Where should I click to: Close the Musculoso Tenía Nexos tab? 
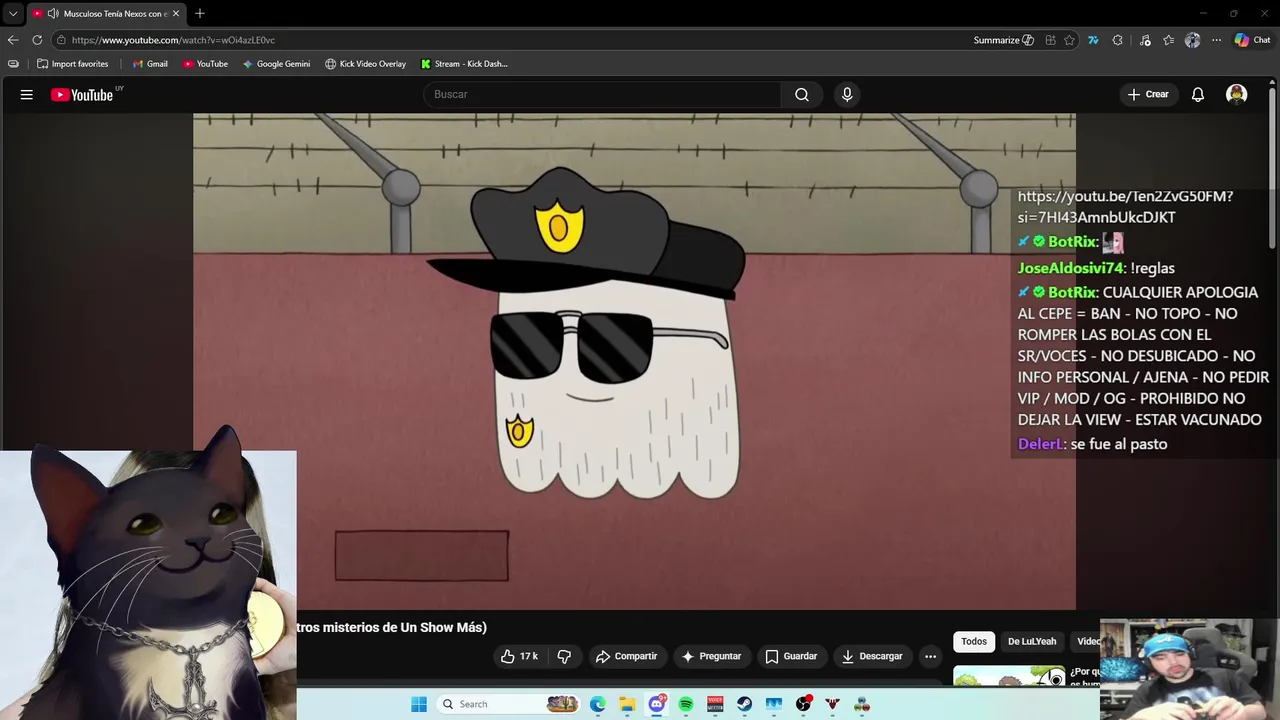176,13
